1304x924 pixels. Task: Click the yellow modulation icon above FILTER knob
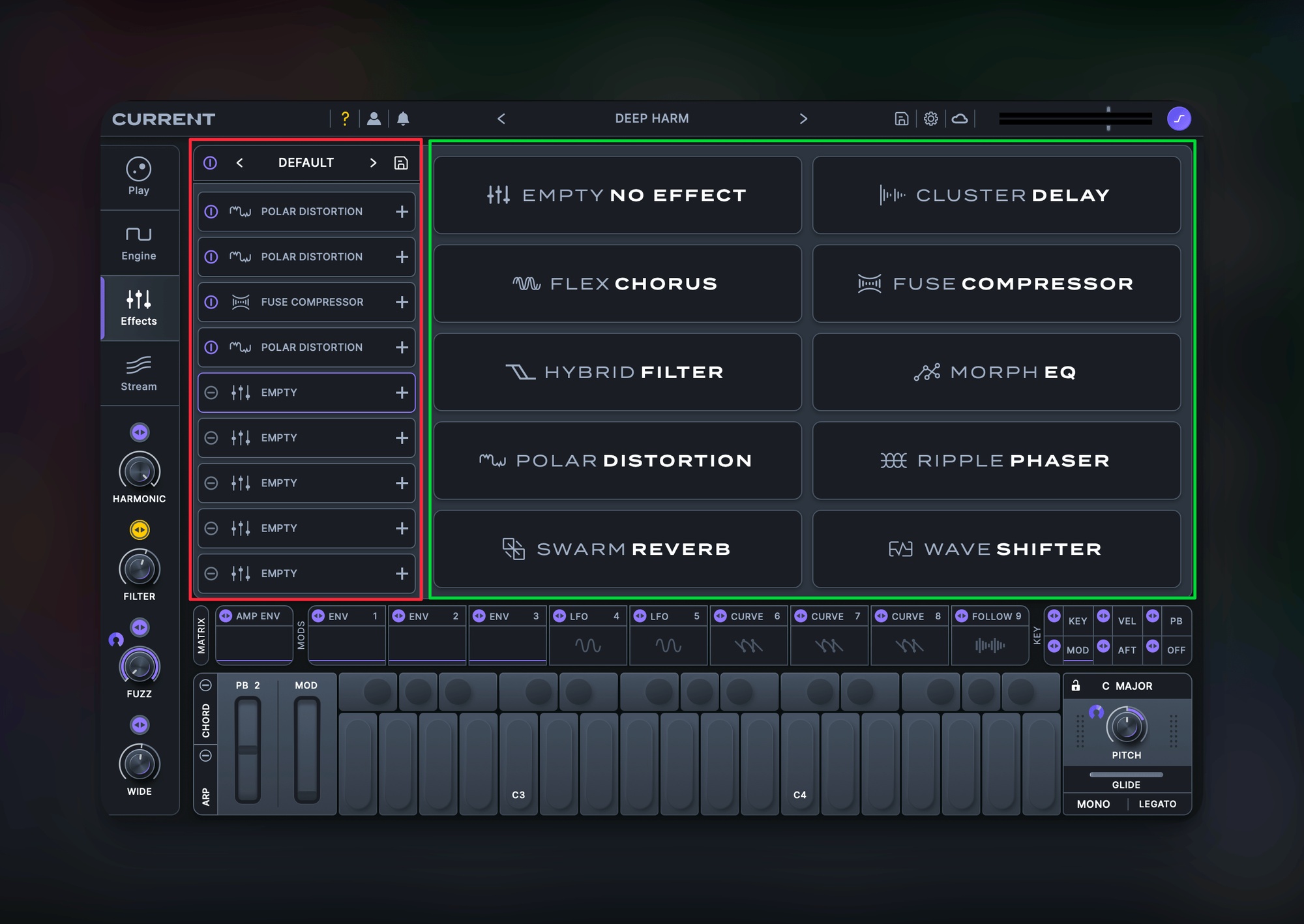coord(140,530)
